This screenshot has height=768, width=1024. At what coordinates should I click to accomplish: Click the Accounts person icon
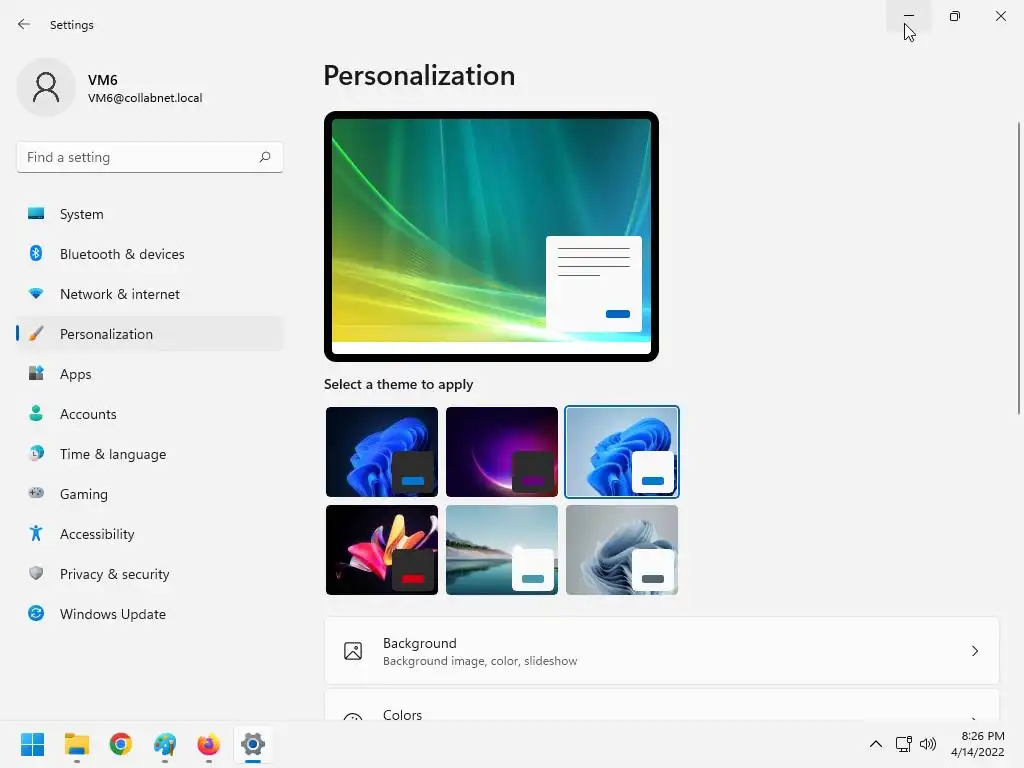(x=36, y=413)
